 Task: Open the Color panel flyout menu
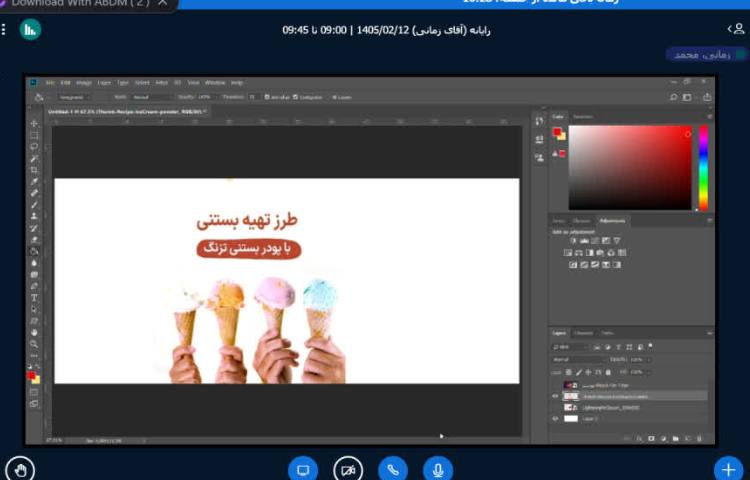coord(710,117)
